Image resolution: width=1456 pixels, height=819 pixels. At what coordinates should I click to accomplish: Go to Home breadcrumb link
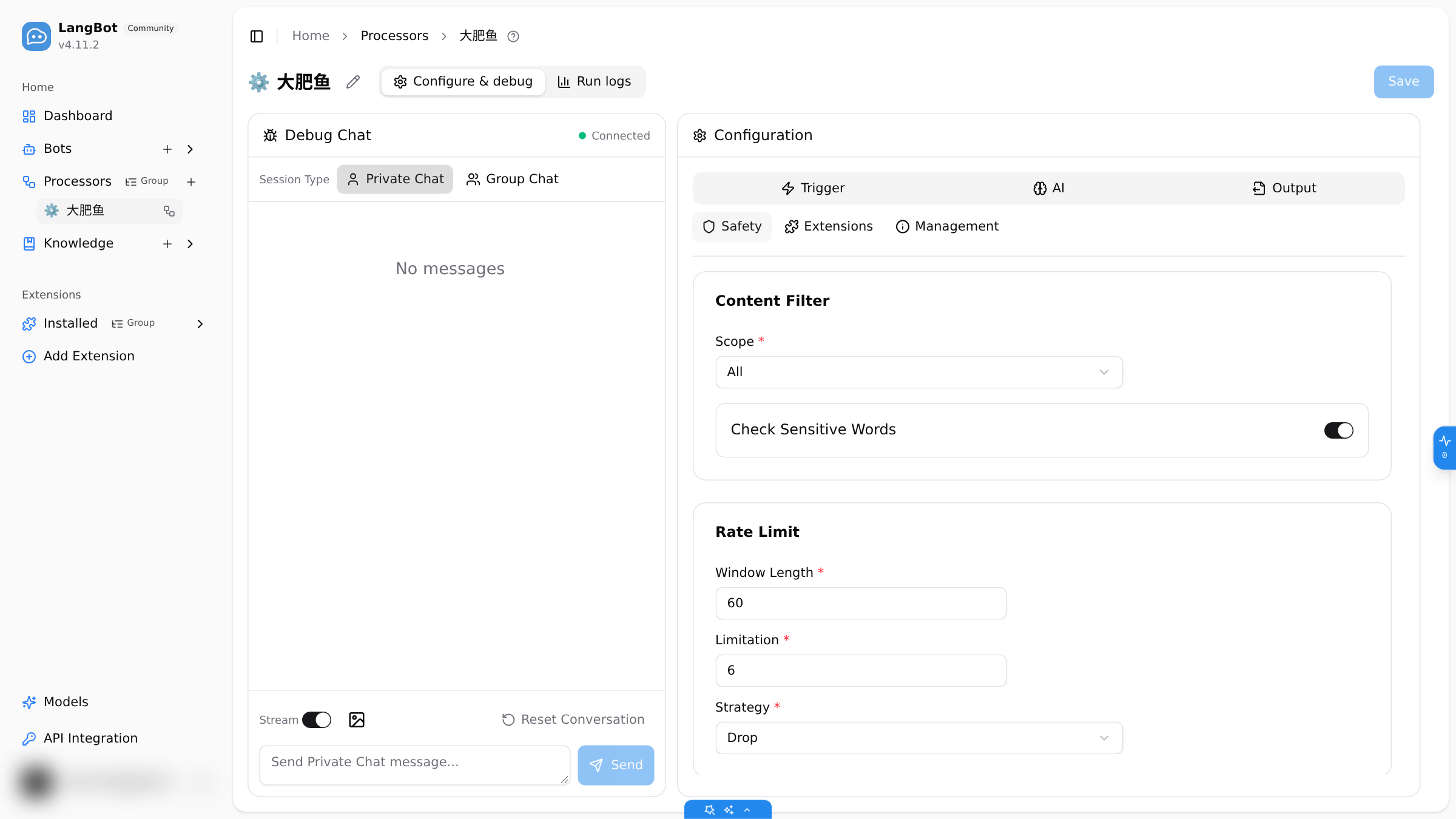coord(311,36)
